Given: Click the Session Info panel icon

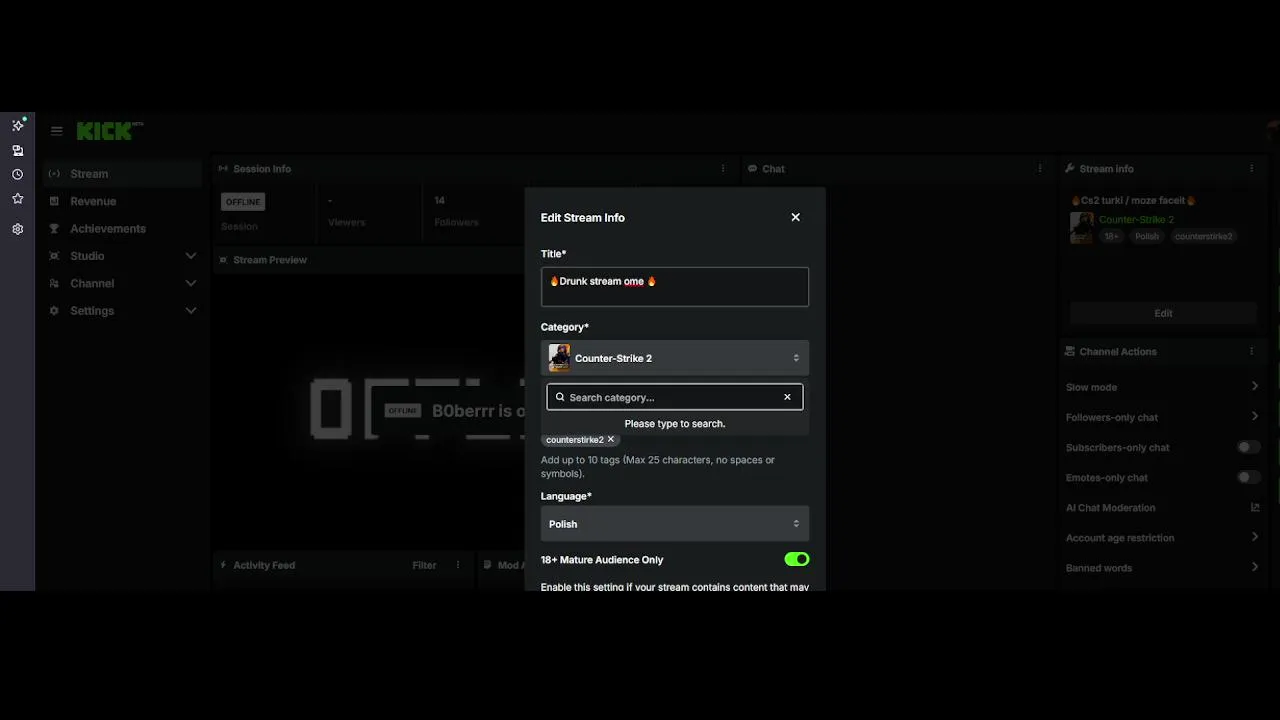Looking at the screenshot, I should click(x=223, y=169).
